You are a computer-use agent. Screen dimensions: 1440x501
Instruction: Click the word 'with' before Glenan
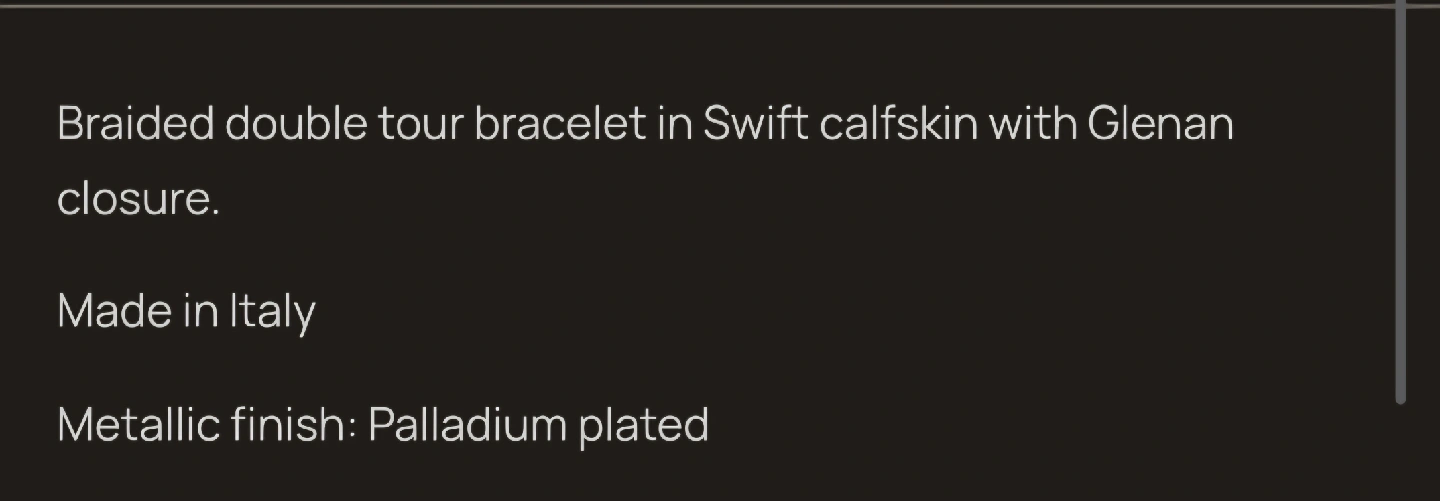[x=1032, y=125]
